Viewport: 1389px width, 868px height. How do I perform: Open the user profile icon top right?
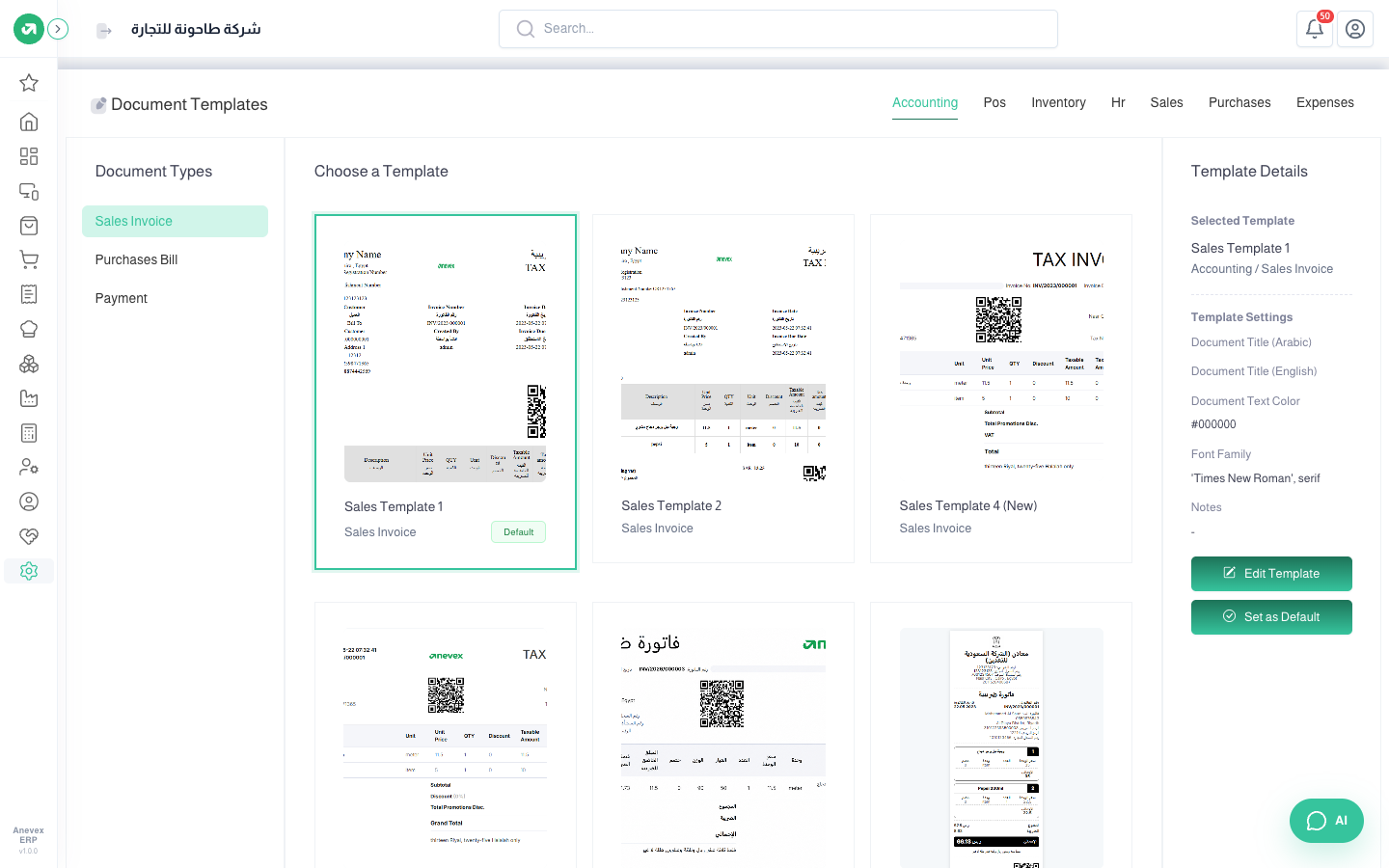(x=1355, y=29)
